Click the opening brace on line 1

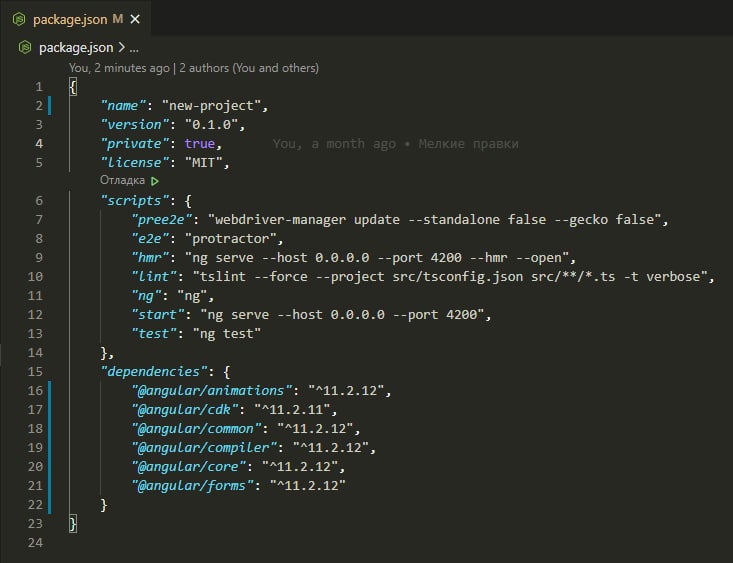click(x=73, y=87)
